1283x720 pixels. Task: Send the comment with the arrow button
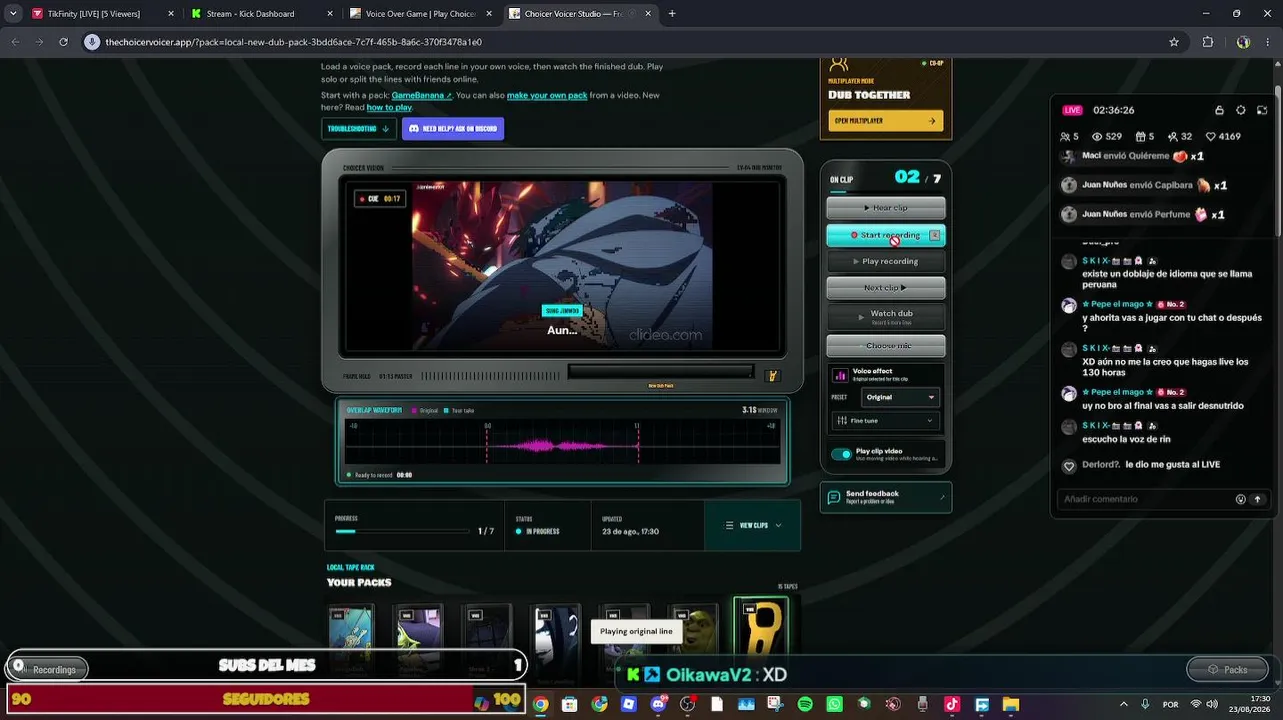(x=1258, y=499)
